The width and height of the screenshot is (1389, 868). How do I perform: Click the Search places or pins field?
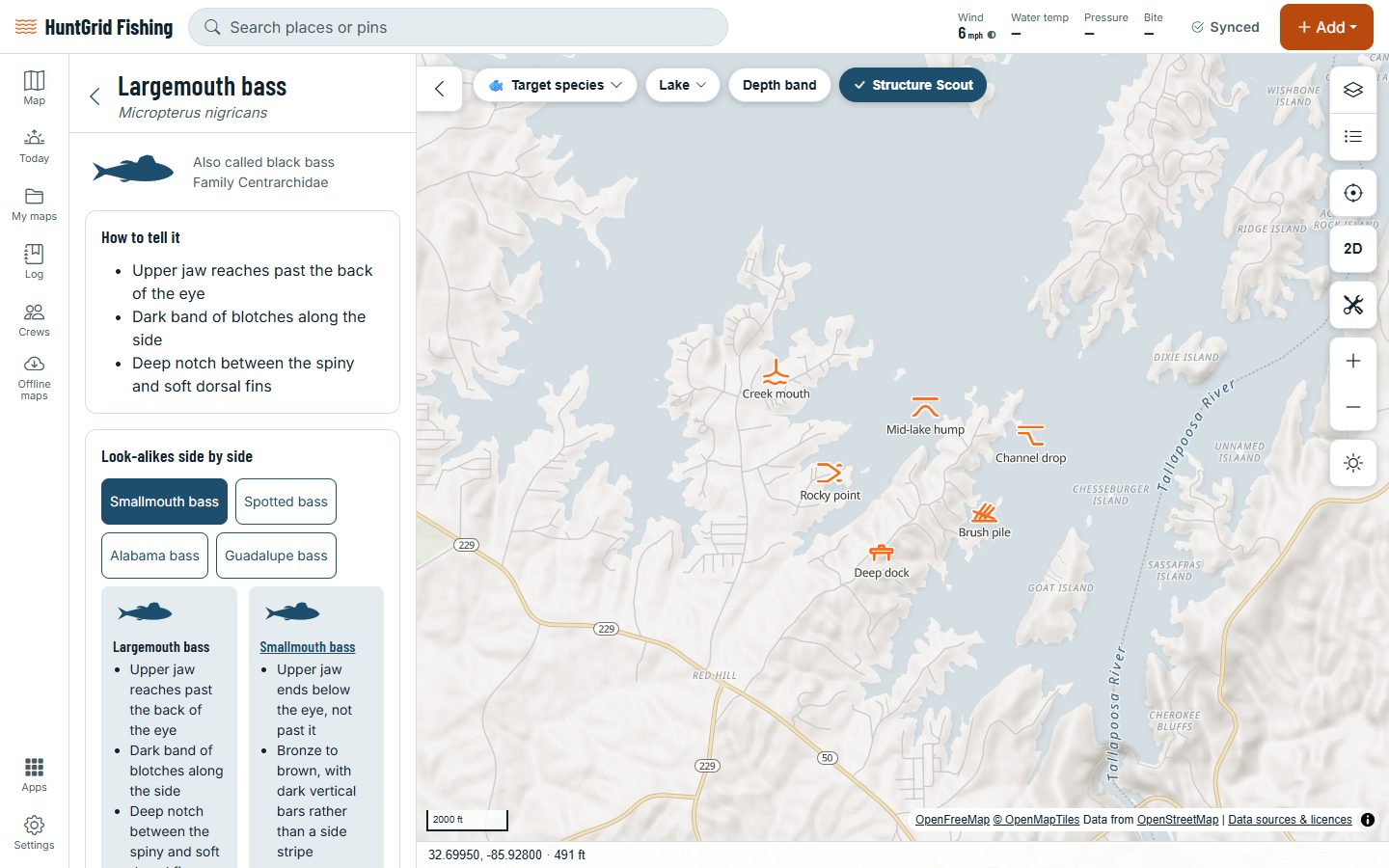(458, 27)
